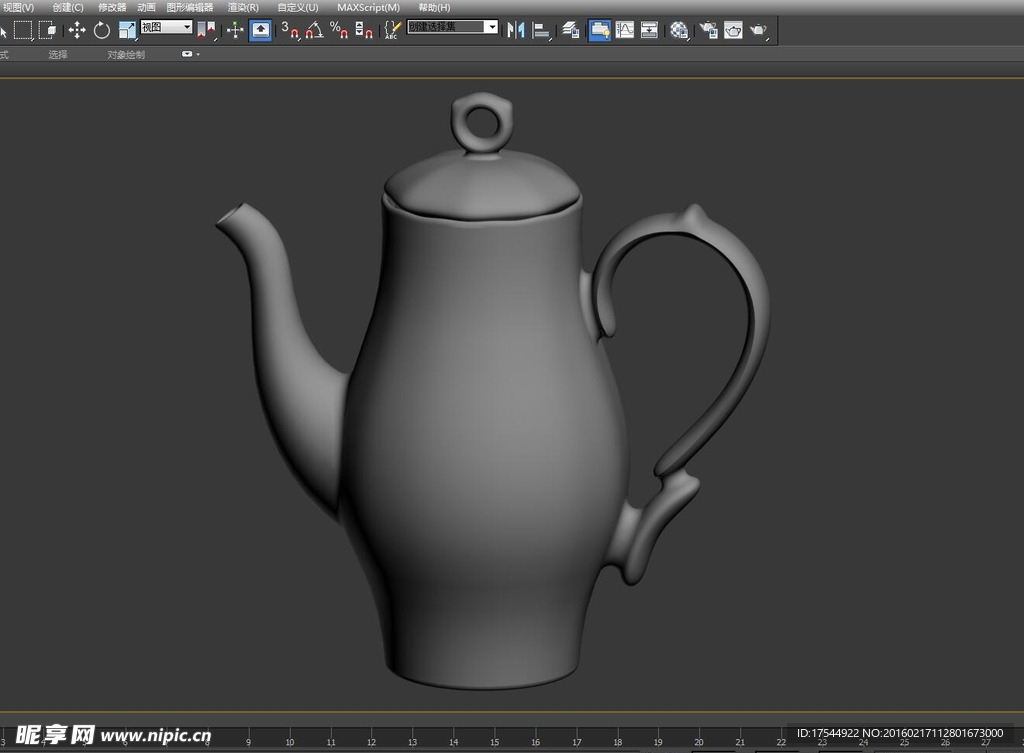Open the 渲染(R) rendering menu
Viewport: 1024px width, 753px height.
coord(243,7)
